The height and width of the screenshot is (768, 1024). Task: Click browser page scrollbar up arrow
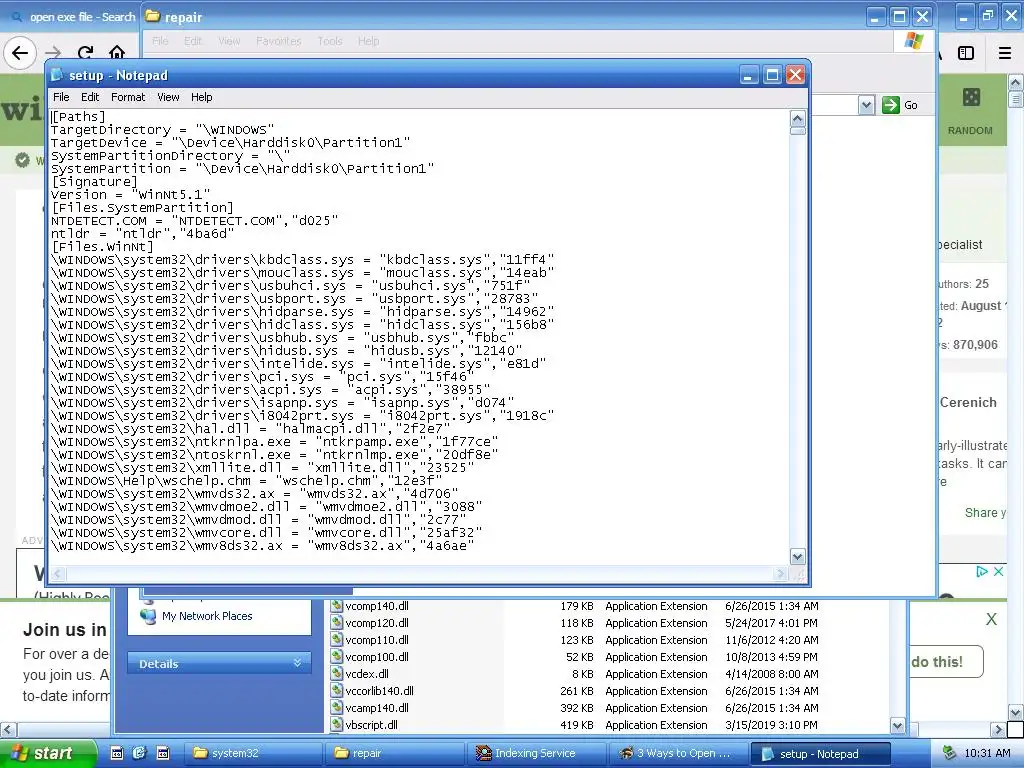[x=1016, y=82]
